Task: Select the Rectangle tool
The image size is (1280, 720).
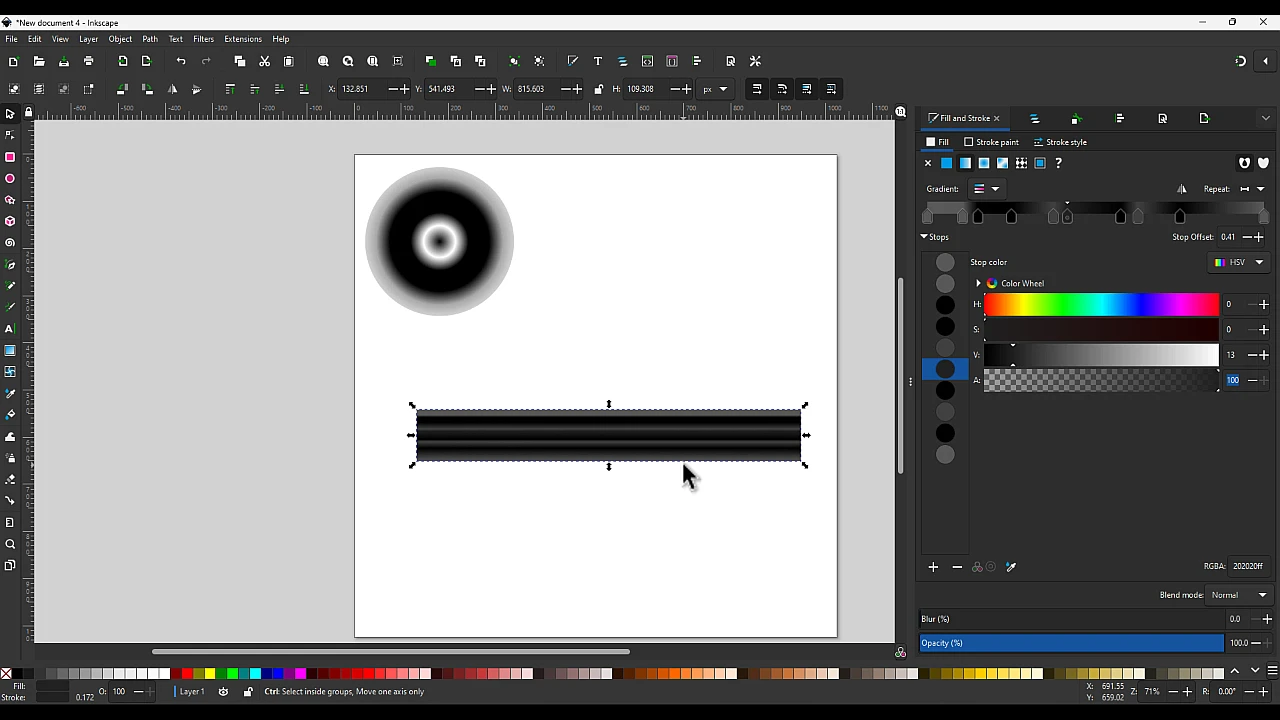Action: pos(10,157)
